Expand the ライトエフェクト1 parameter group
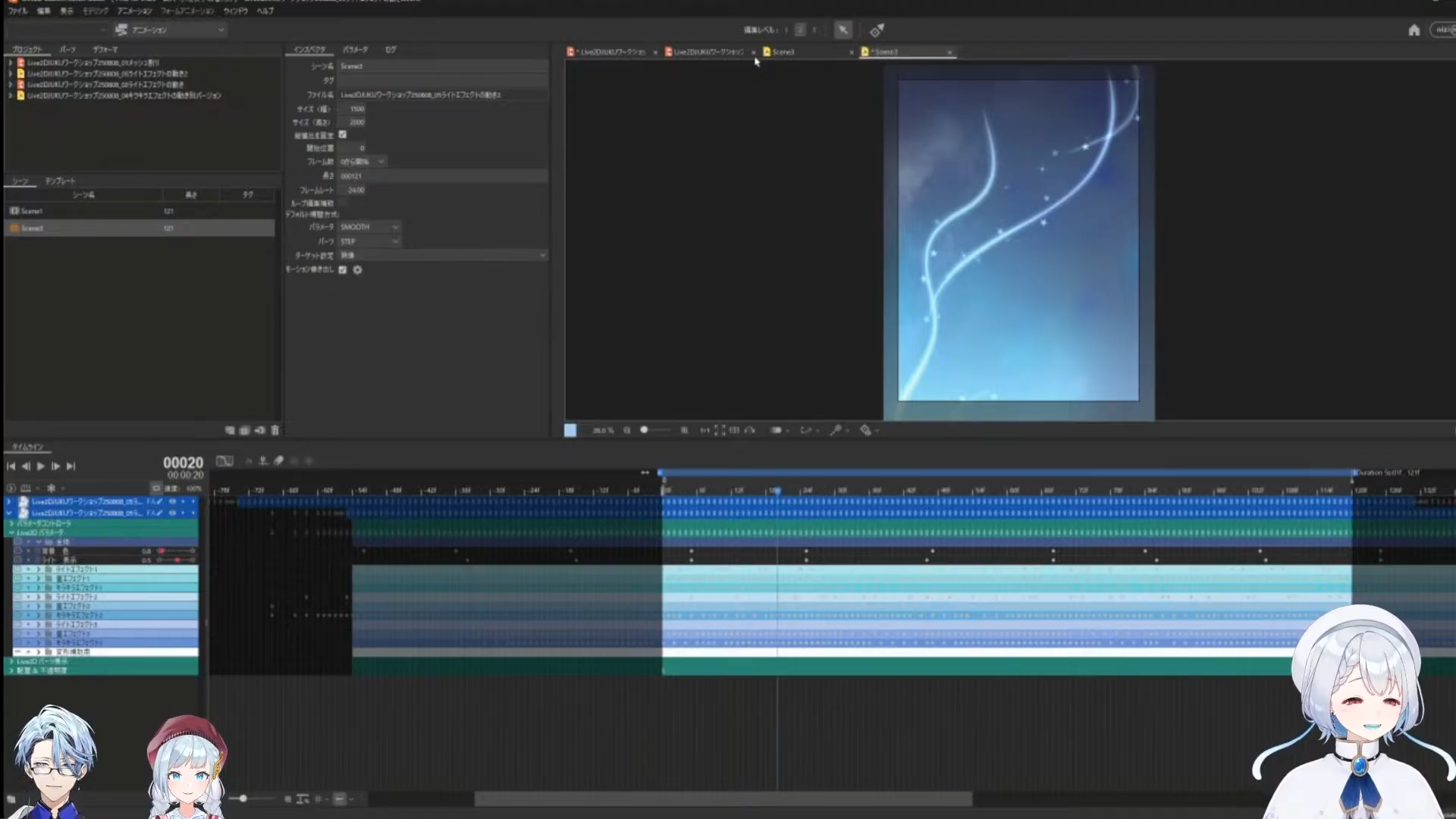This screenshot has width=1456, height=819. (x=38, y=569)
